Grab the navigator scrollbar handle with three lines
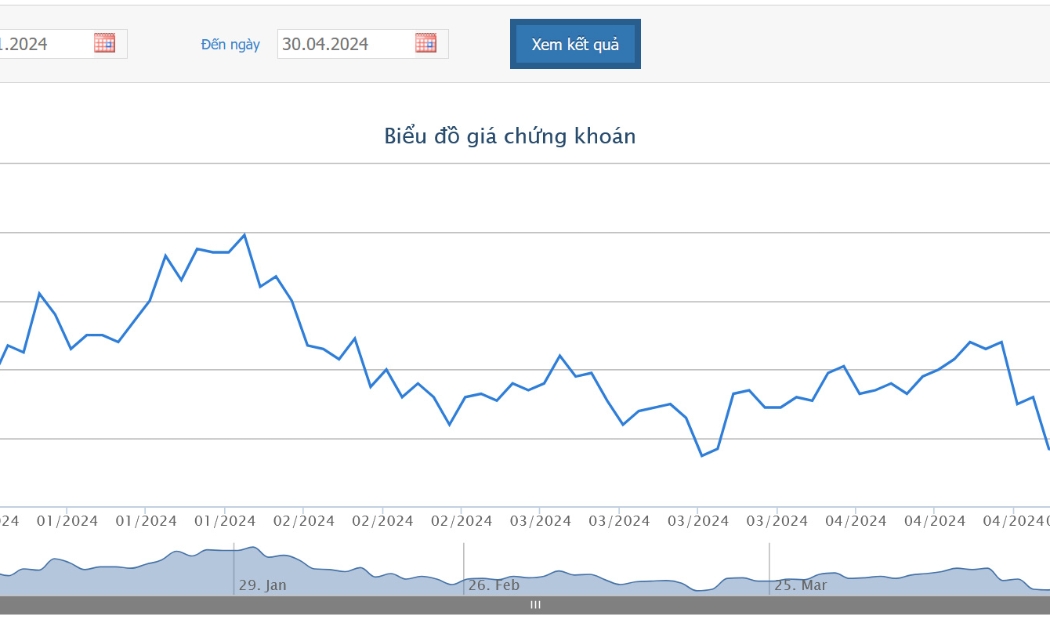Viewport: 1050px width, 630px height. 535,605
